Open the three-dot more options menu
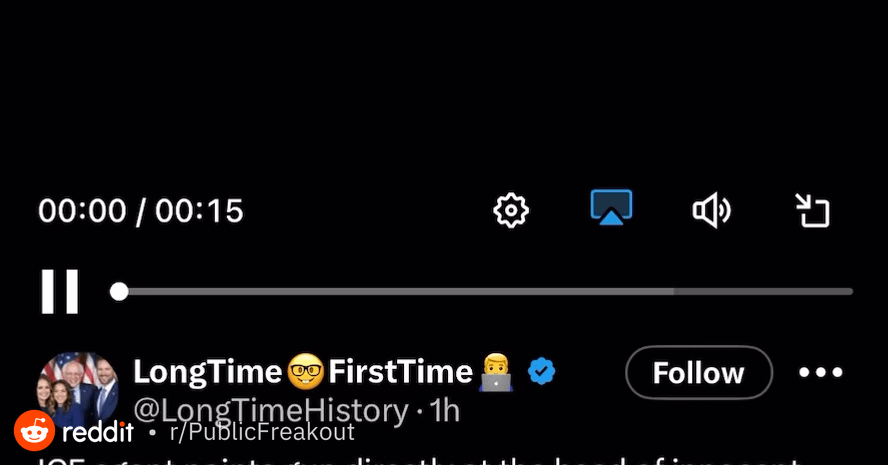Viewport: 888px width, 465px height. [821, 372]
